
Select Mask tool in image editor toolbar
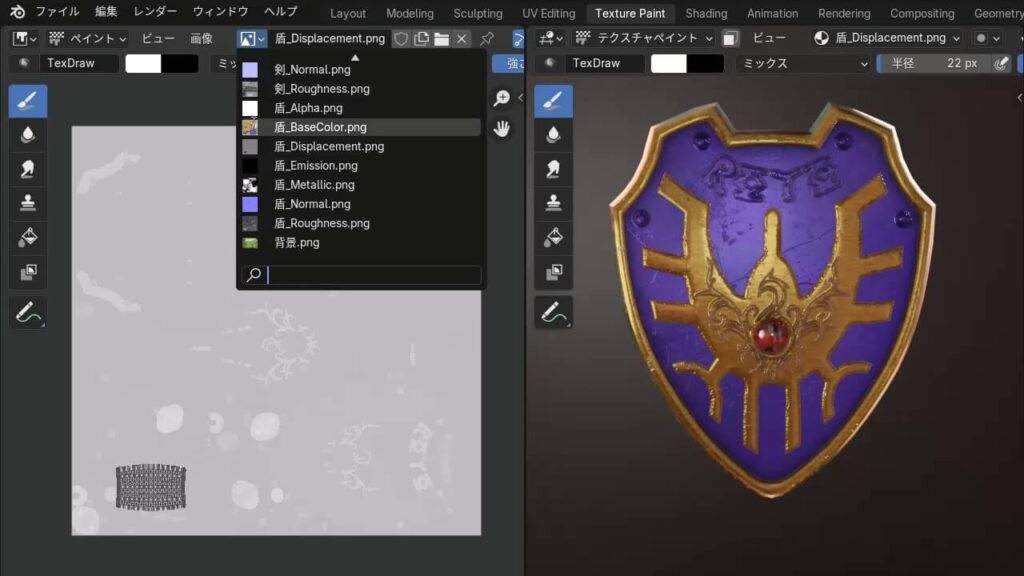tap(27, 272)
